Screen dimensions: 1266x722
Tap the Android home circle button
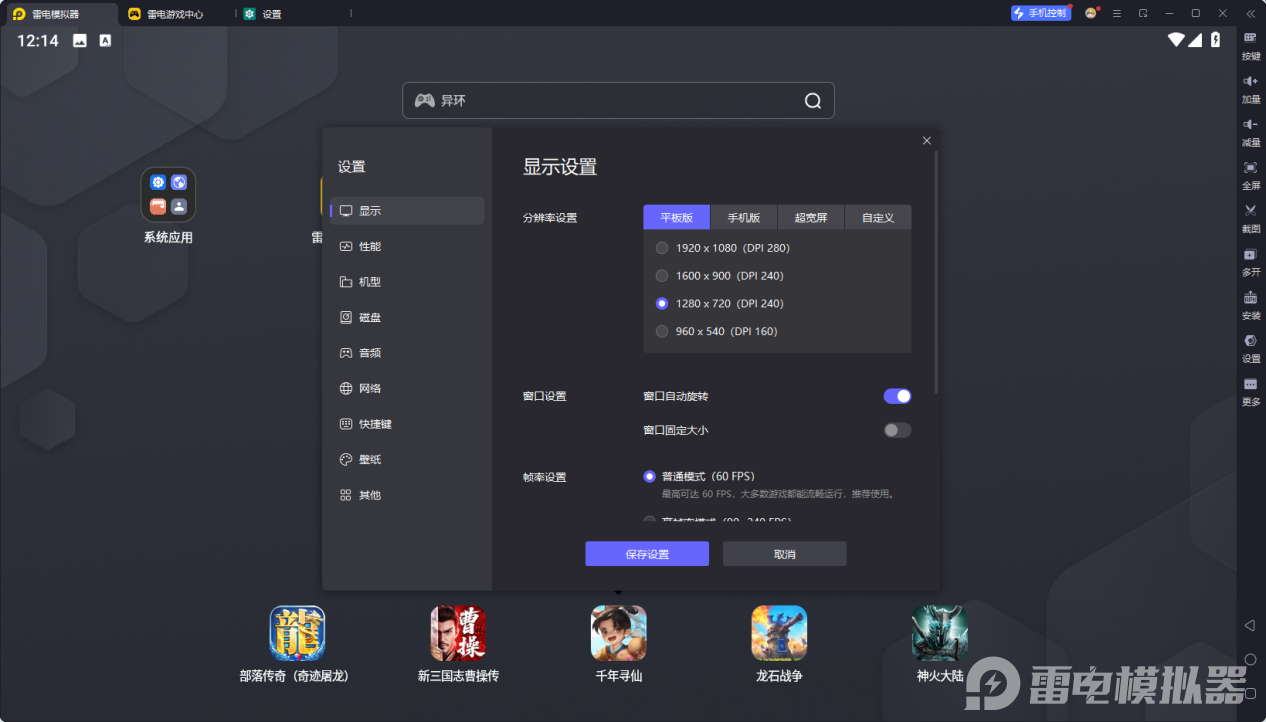[x=1250, y=659]
